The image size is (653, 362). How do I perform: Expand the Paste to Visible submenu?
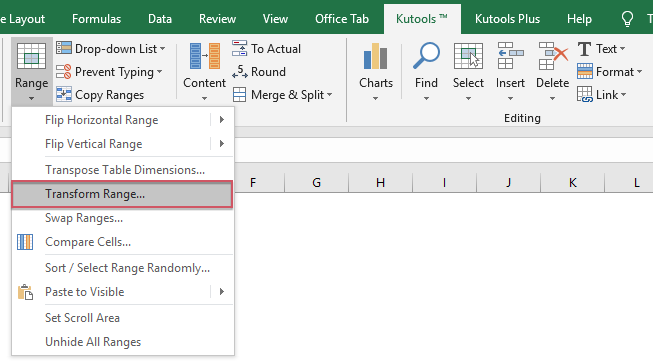coord(222,292)
